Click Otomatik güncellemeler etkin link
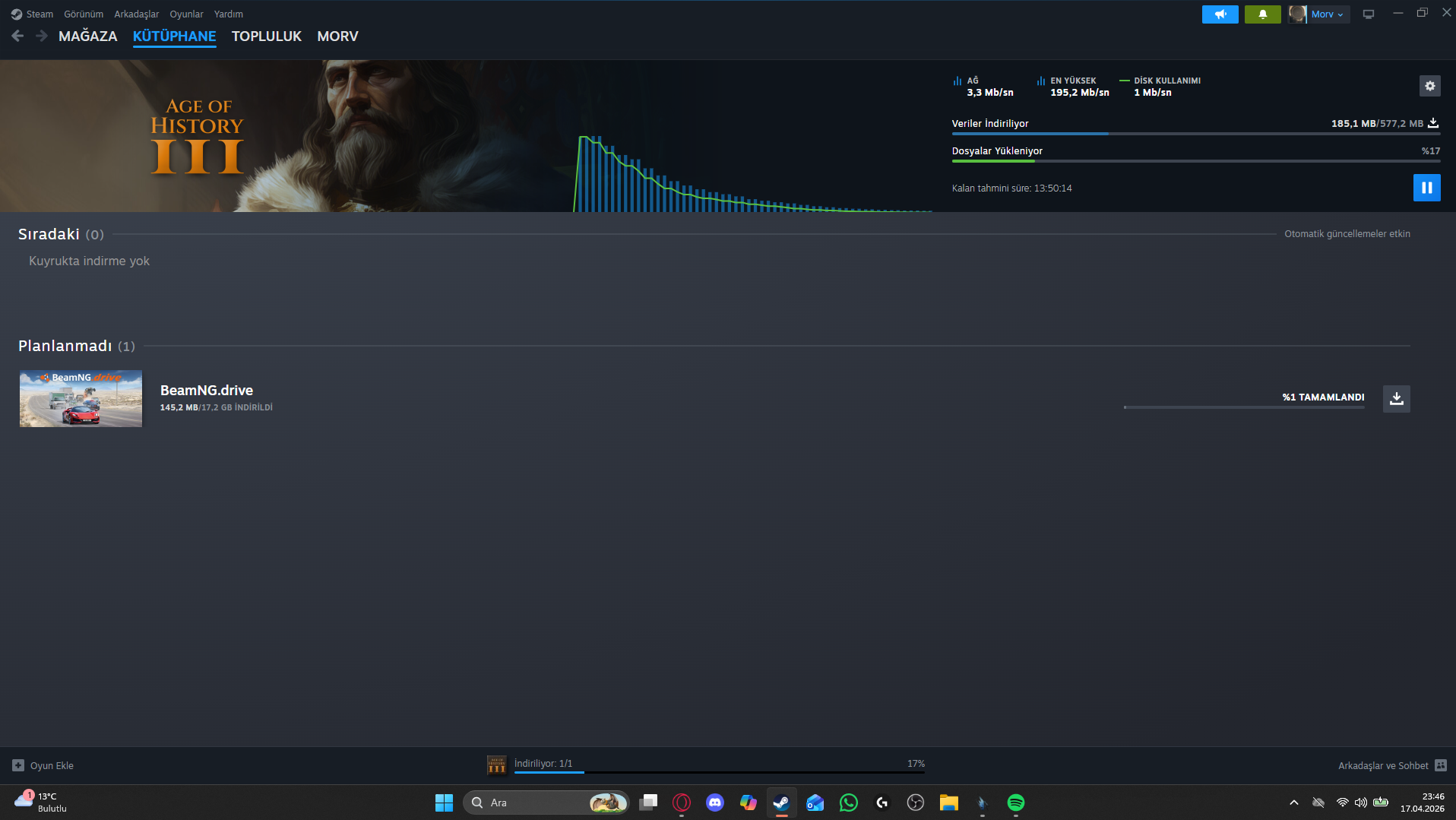Screen dimensions: 1456x820 (x=1347, y=234)
